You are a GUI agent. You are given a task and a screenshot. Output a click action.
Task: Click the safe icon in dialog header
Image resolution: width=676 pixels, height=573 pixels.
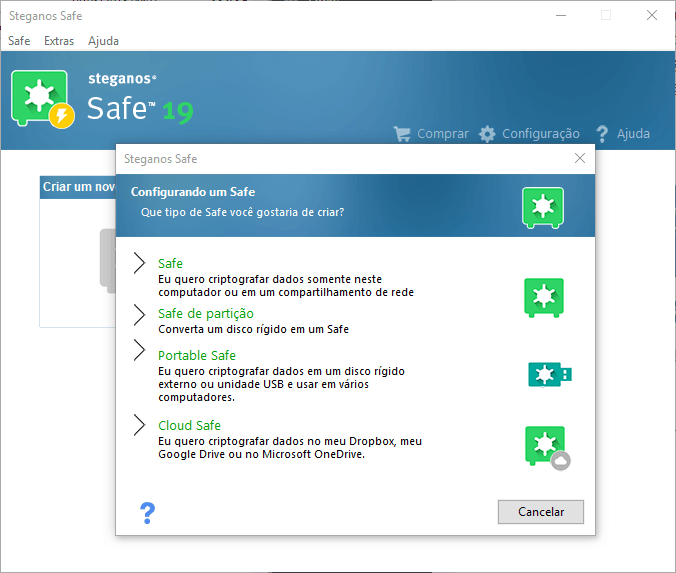(543, 207)
